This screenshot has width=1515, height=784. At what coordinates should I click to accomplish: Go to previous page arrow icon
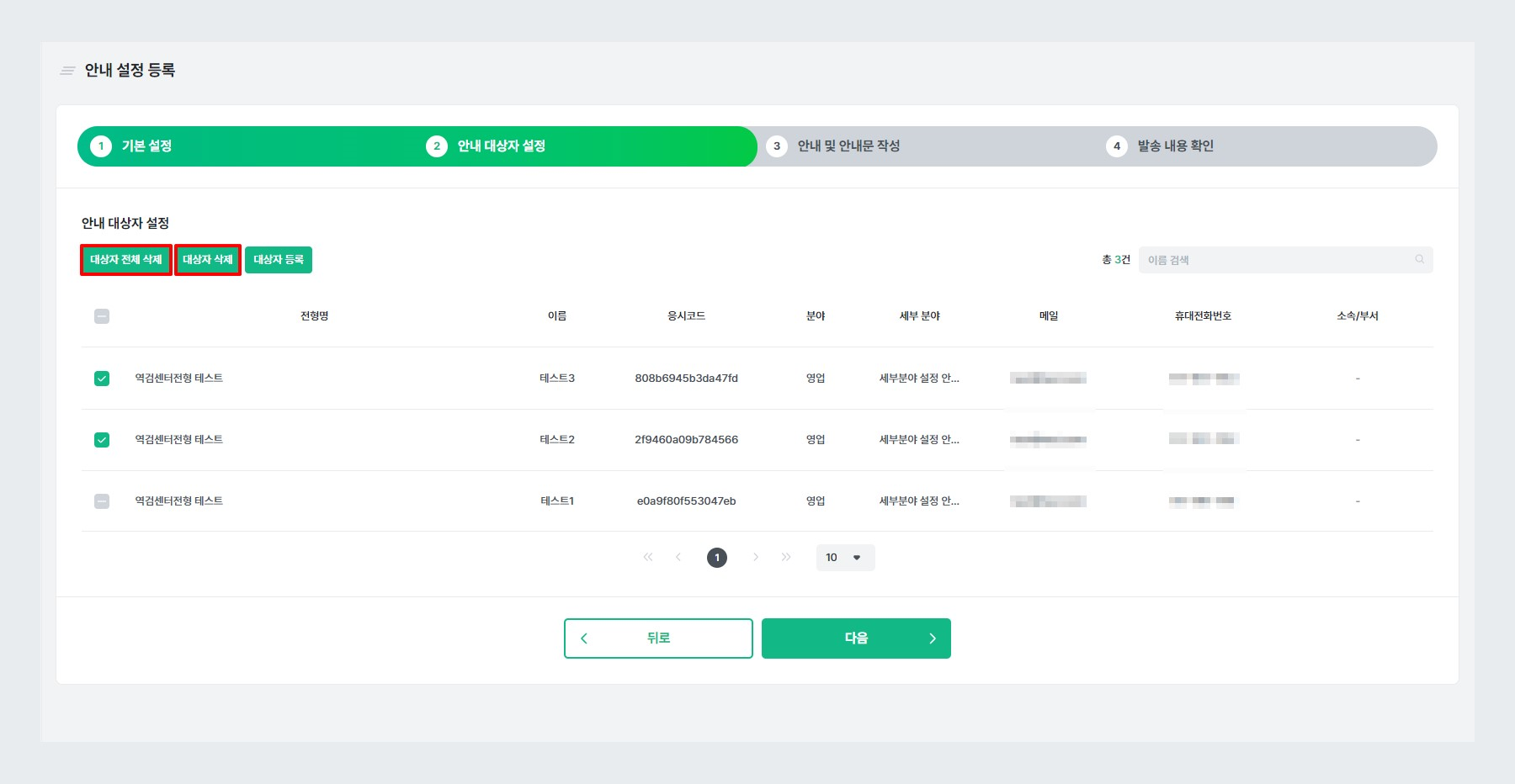pos(678,558)
